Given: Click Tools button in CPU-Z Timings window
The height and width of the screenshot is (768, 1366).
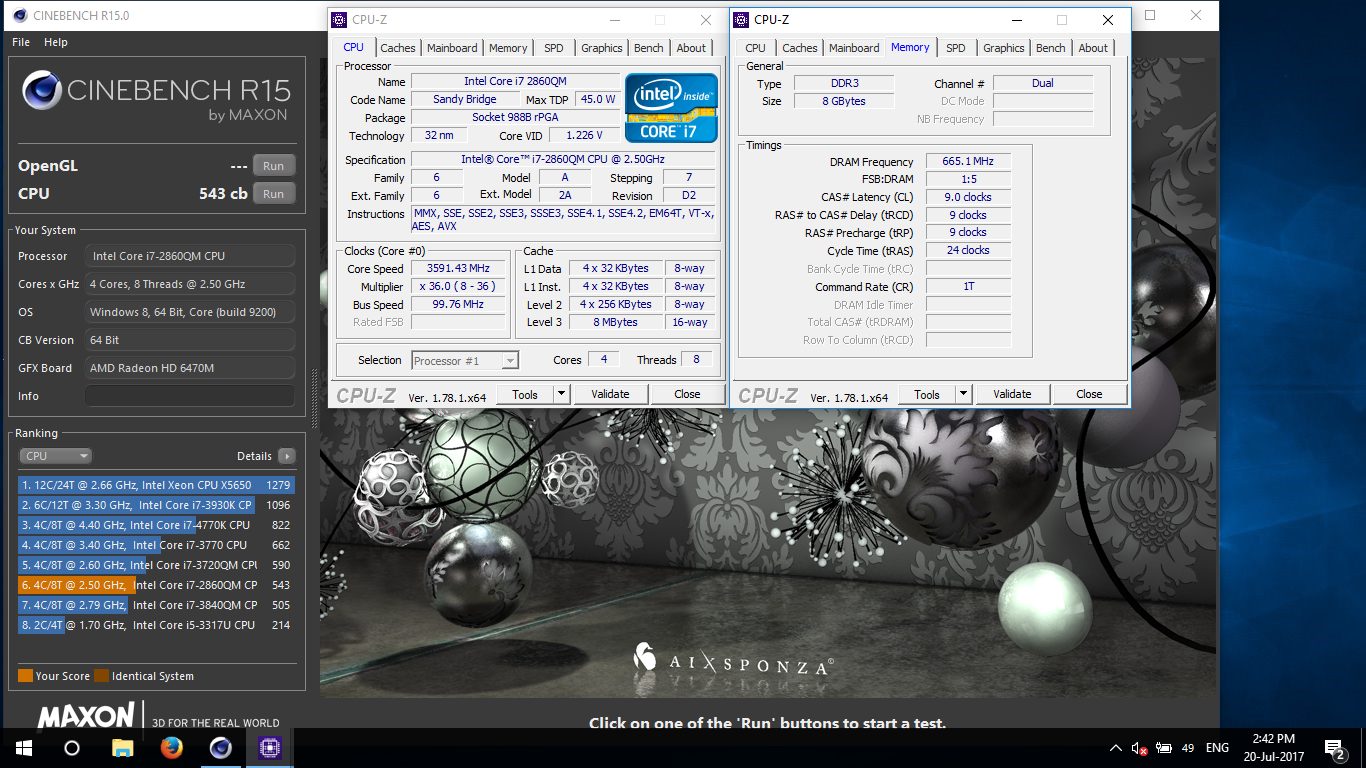Looking at the screenshot, I should click(x=927, y=394).
